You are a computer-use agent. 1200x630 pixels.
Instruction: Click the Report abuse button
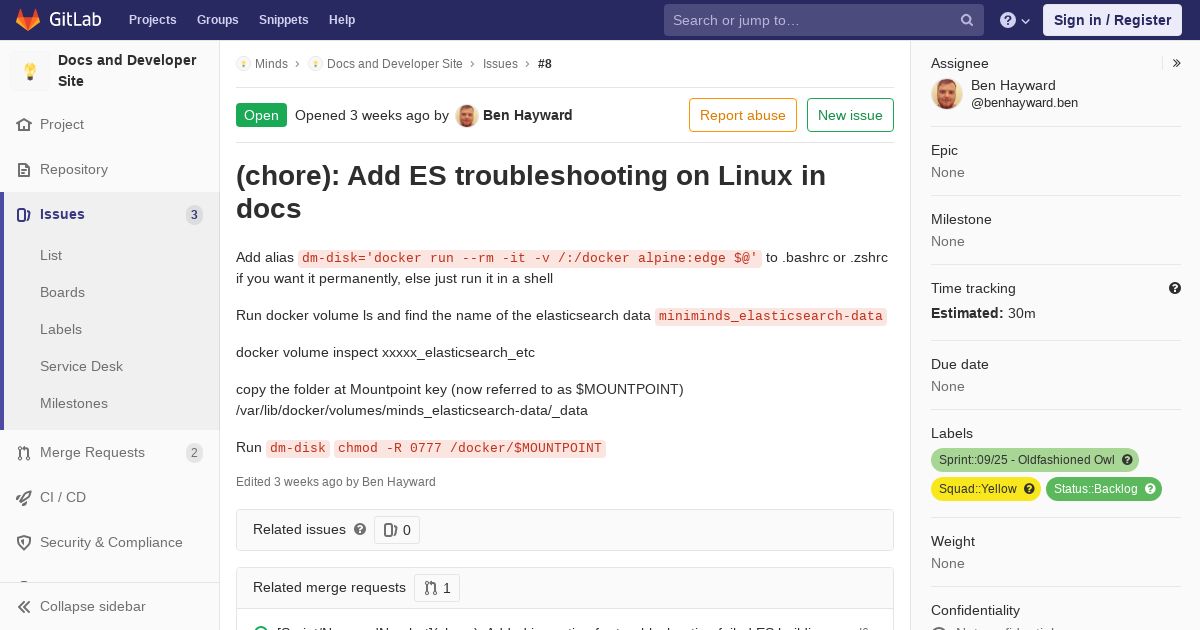tap(743, 115)
